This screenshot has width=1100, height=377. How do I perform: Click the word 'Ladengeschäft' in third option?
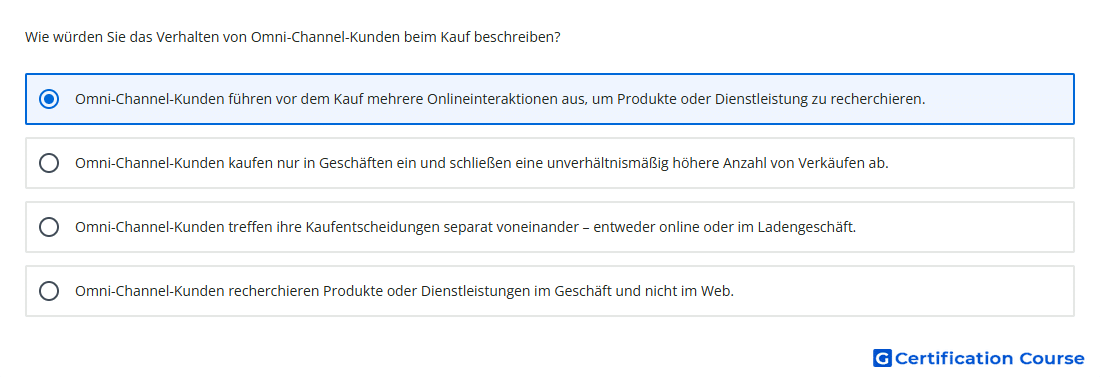(x=814, y=227)
